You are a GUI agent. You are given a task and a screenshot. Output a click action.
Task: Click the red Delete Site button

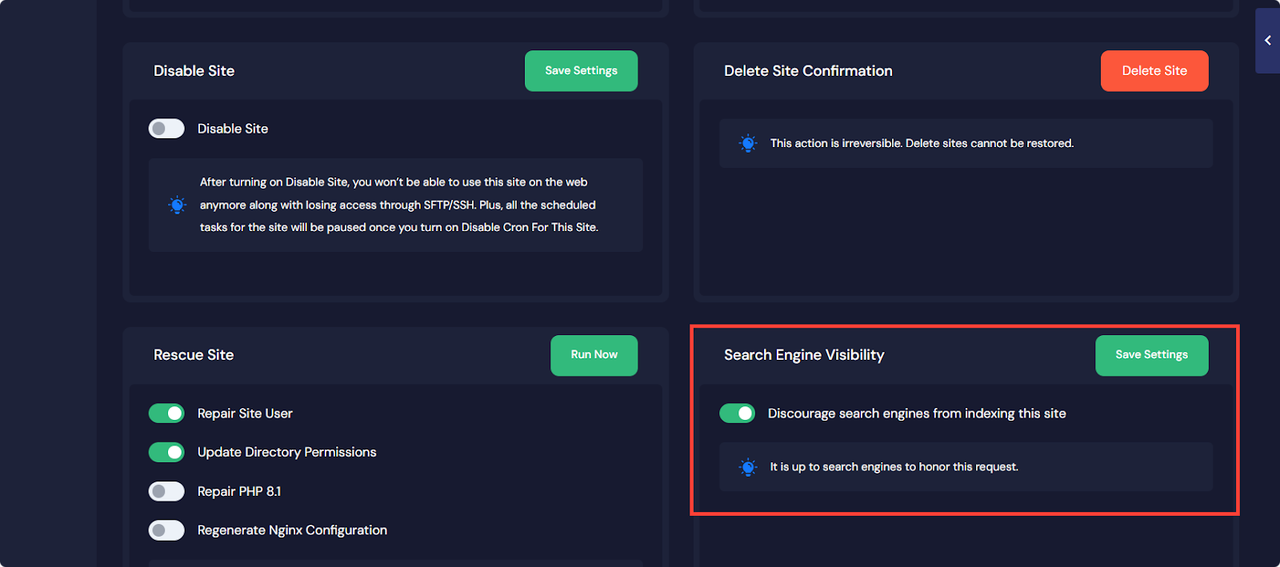click(x=1154, y=71)
